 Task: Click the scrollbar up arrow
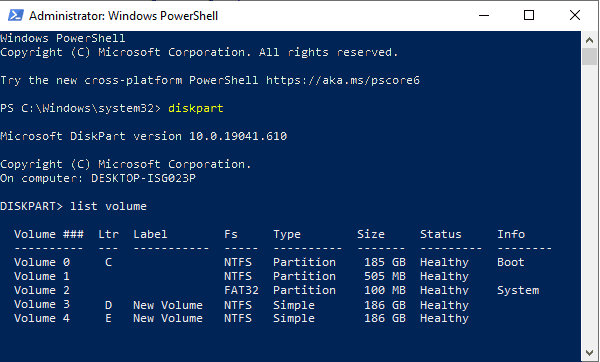tap(589, 40)
